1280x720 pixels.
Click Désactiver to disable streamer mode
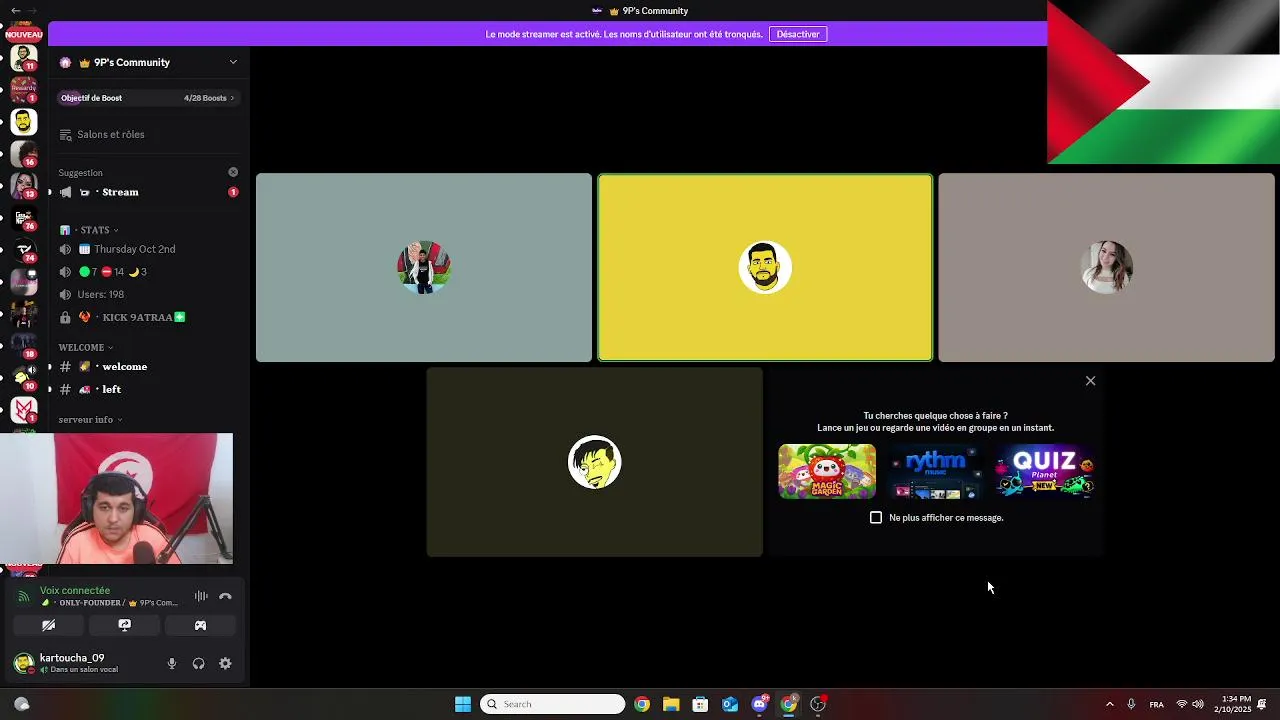(798, 34)
